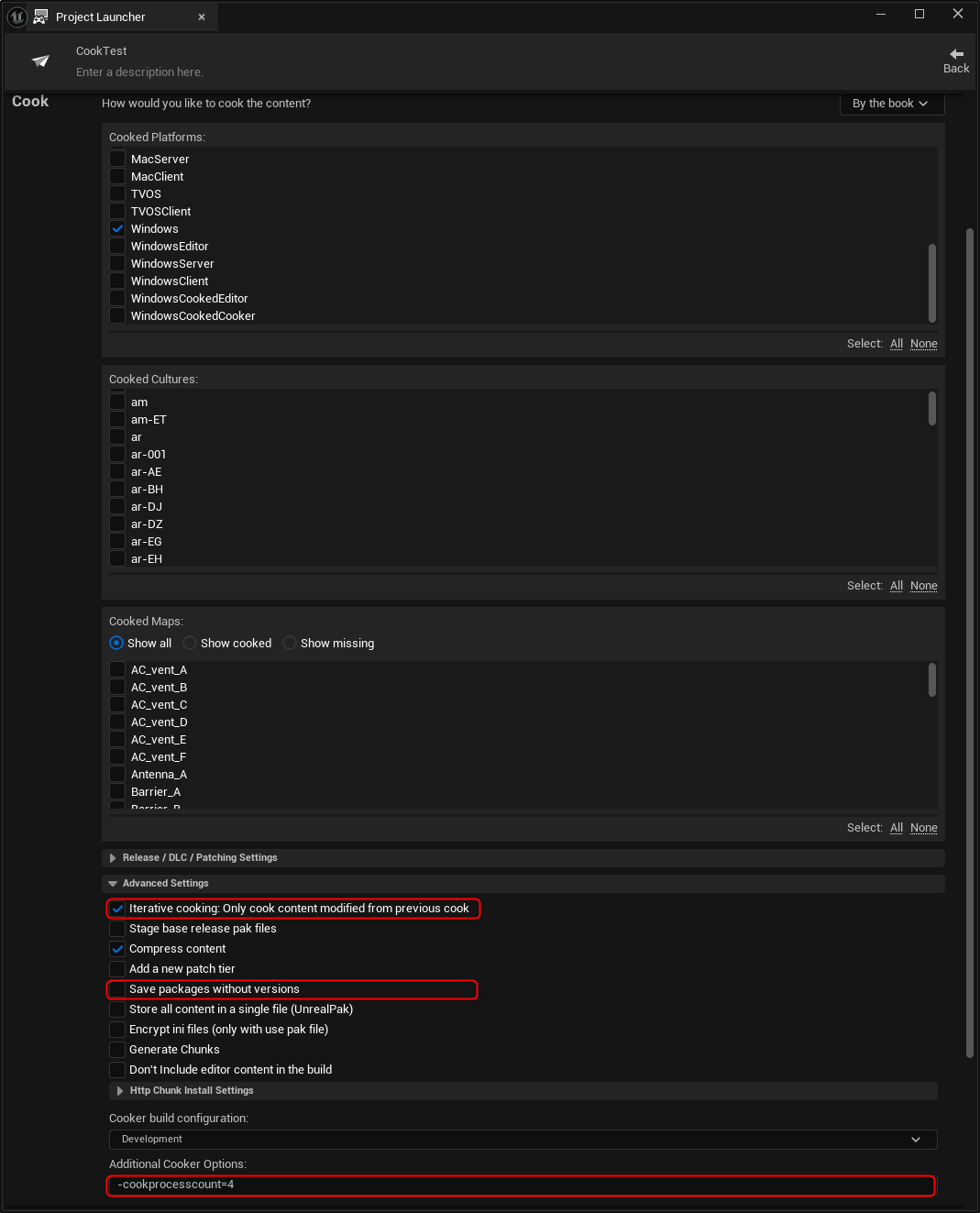Image resolution: width=980 pixels, height=1213 pixels.
Task: Click None under Cooked Maps
Action: point(924,828)
